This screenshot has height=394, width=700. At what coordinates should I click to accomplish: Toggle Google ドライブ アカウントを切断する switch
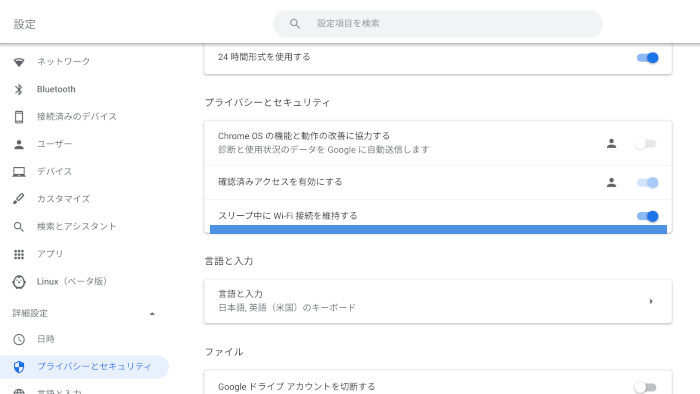click(646, 387)
